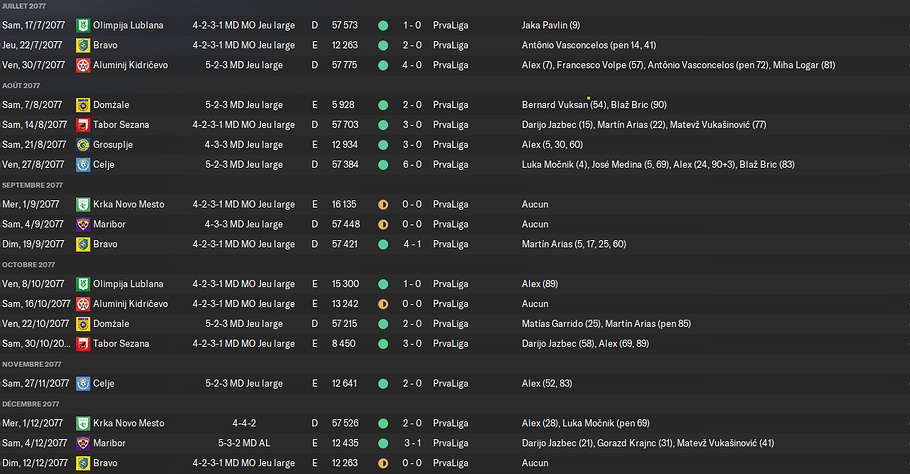Click the orange draw indicator for Maribor 0-0
This screenshot has height=474, width=910.
pos(383,224)
